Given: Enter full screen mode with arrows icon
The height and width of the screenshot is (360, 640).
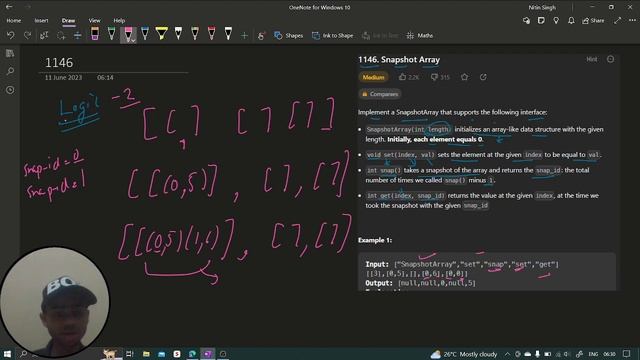Looking at the screenshot, I should coord(618,20).
